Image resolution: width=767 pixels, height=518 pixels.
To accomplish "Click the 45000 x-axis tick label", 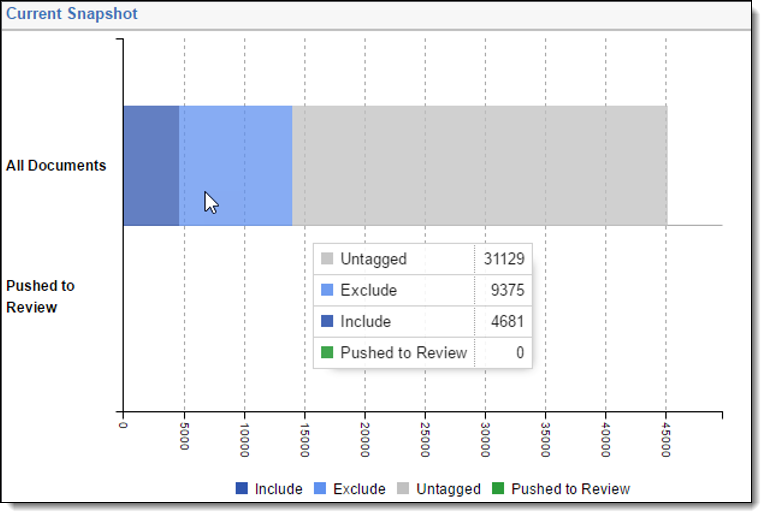I will pos(666,437).
